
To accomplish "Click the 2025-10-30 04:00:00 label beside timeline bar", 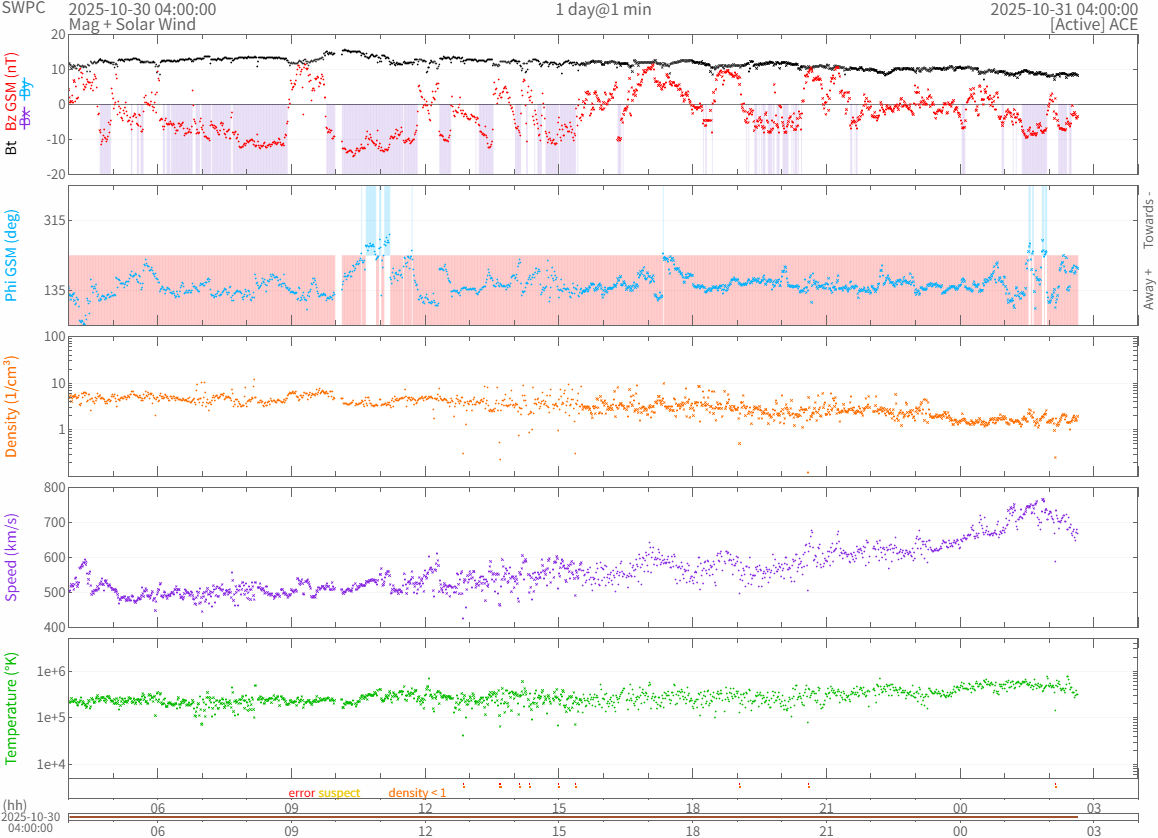I will tap(30, 822).
